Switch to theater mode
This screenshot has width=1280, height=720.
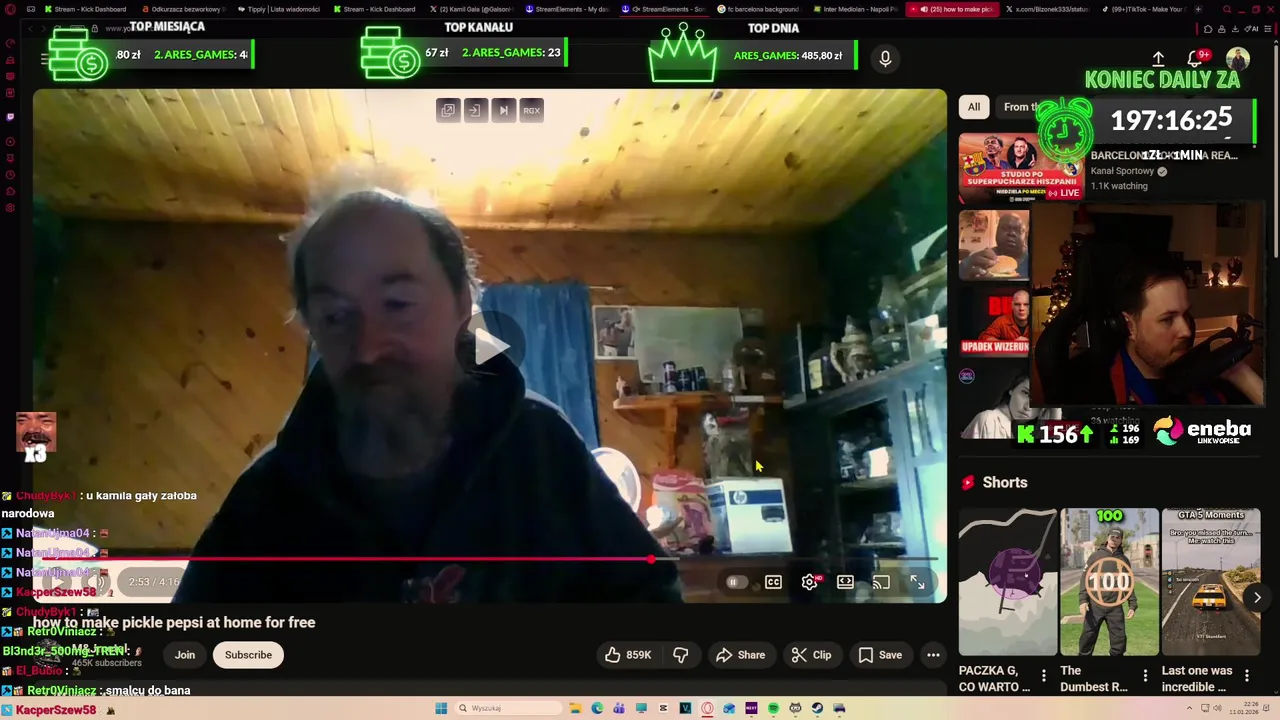point(845,582)
